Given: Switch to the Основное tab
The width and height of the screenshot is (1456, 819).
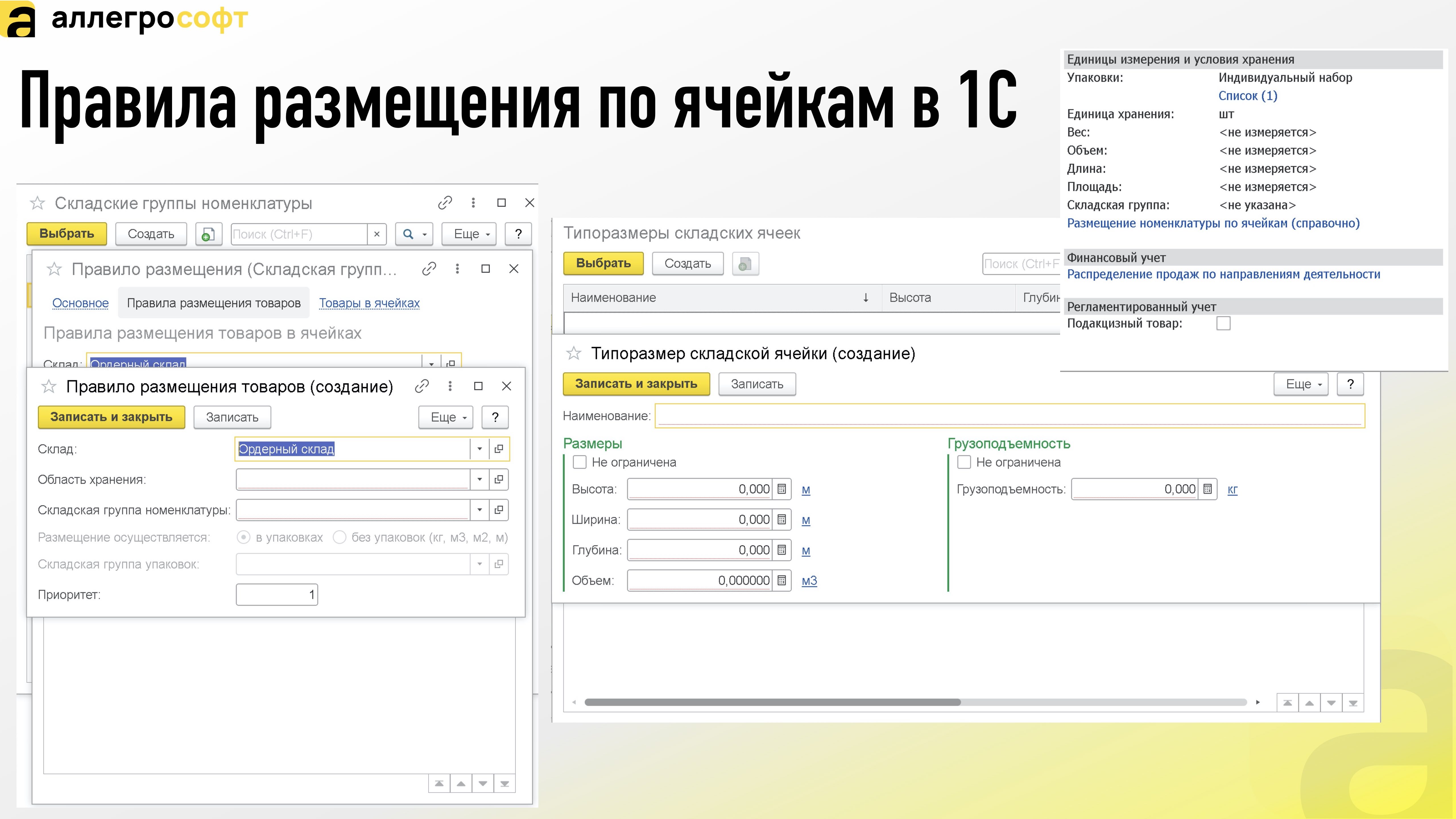Looking at the screenshot, I should (x=80, y=303).
